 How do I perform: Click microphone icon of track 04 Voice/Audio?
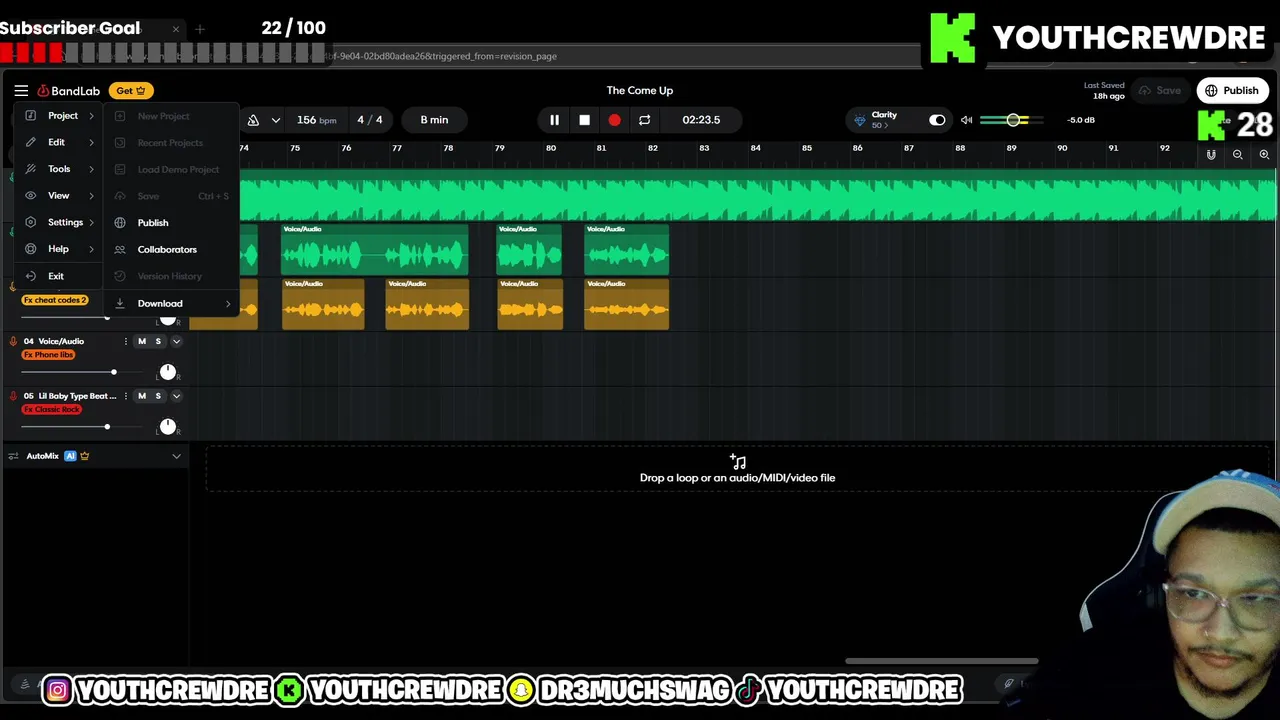tap(13, 342)
